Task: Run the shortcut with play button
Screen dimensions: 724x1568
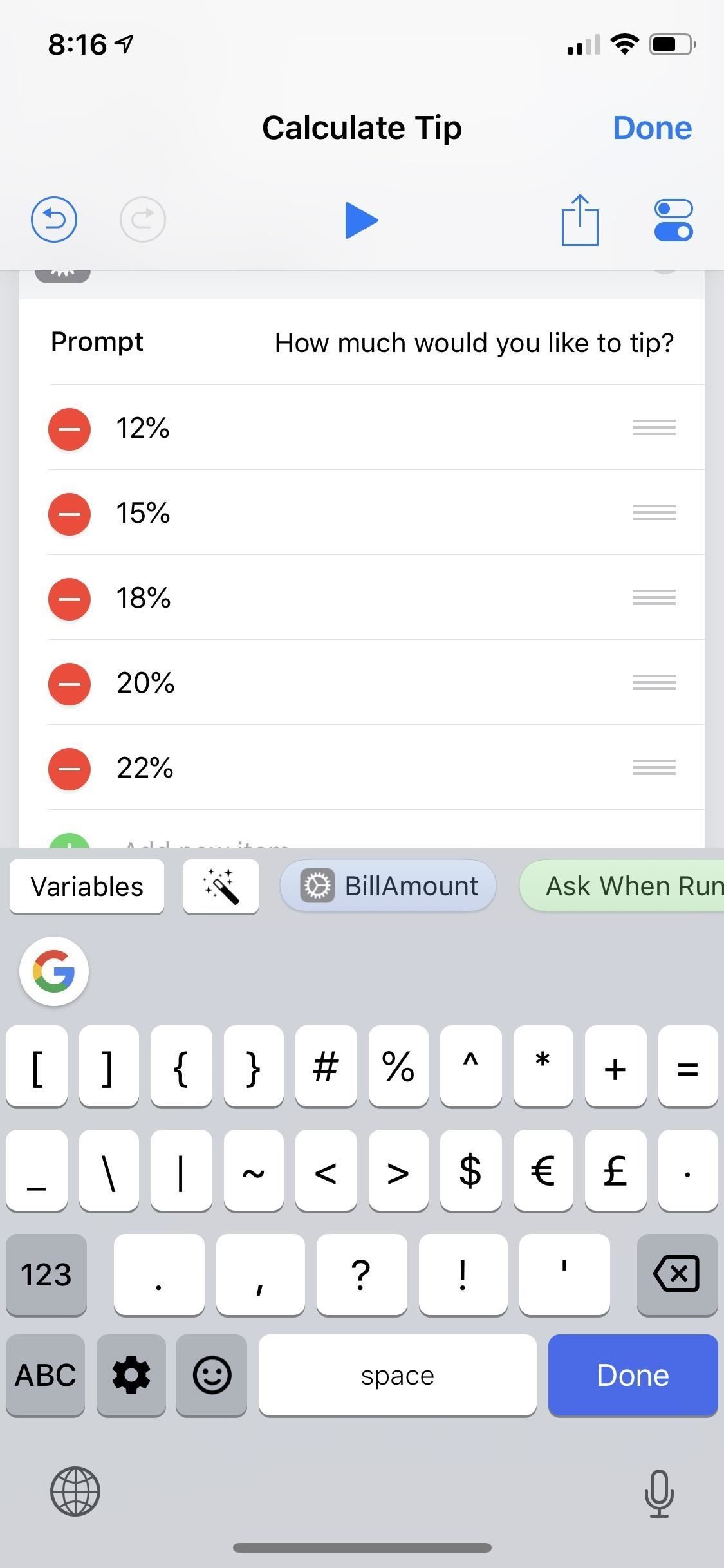Action: [361, 220]
